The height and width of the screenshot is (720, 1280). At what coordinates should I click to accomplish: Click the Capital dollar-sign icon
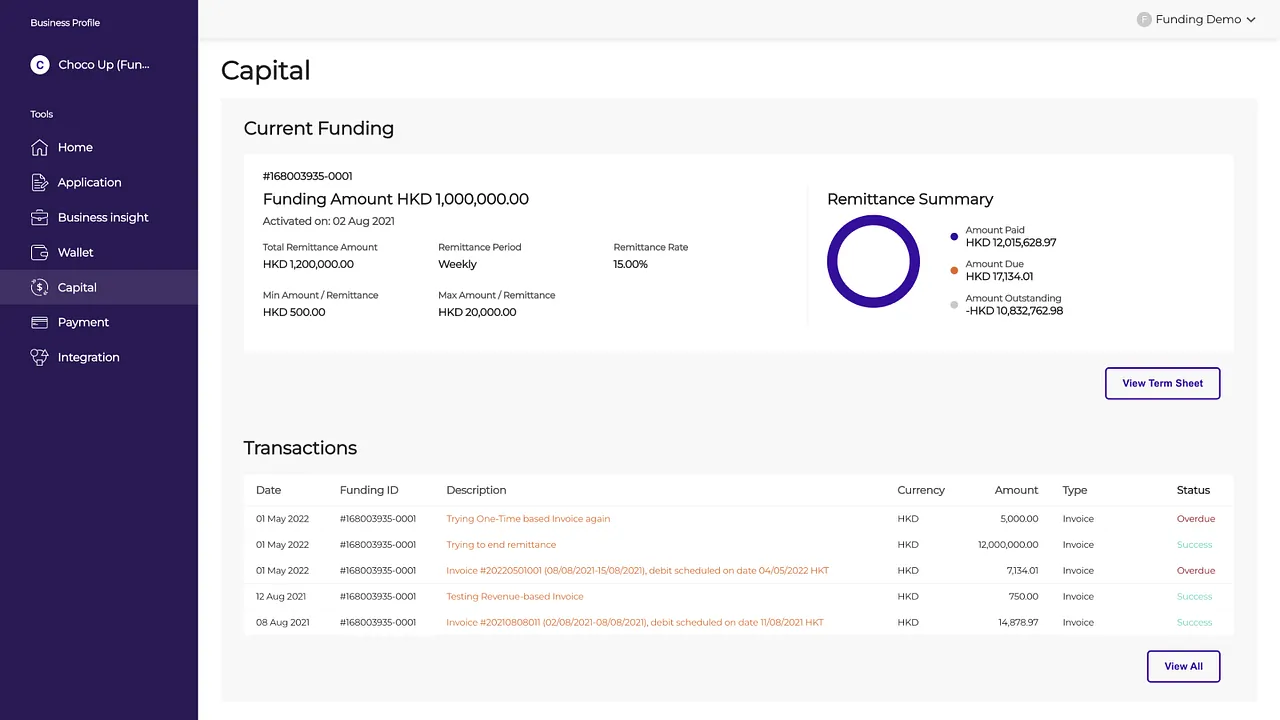point(39,288)
